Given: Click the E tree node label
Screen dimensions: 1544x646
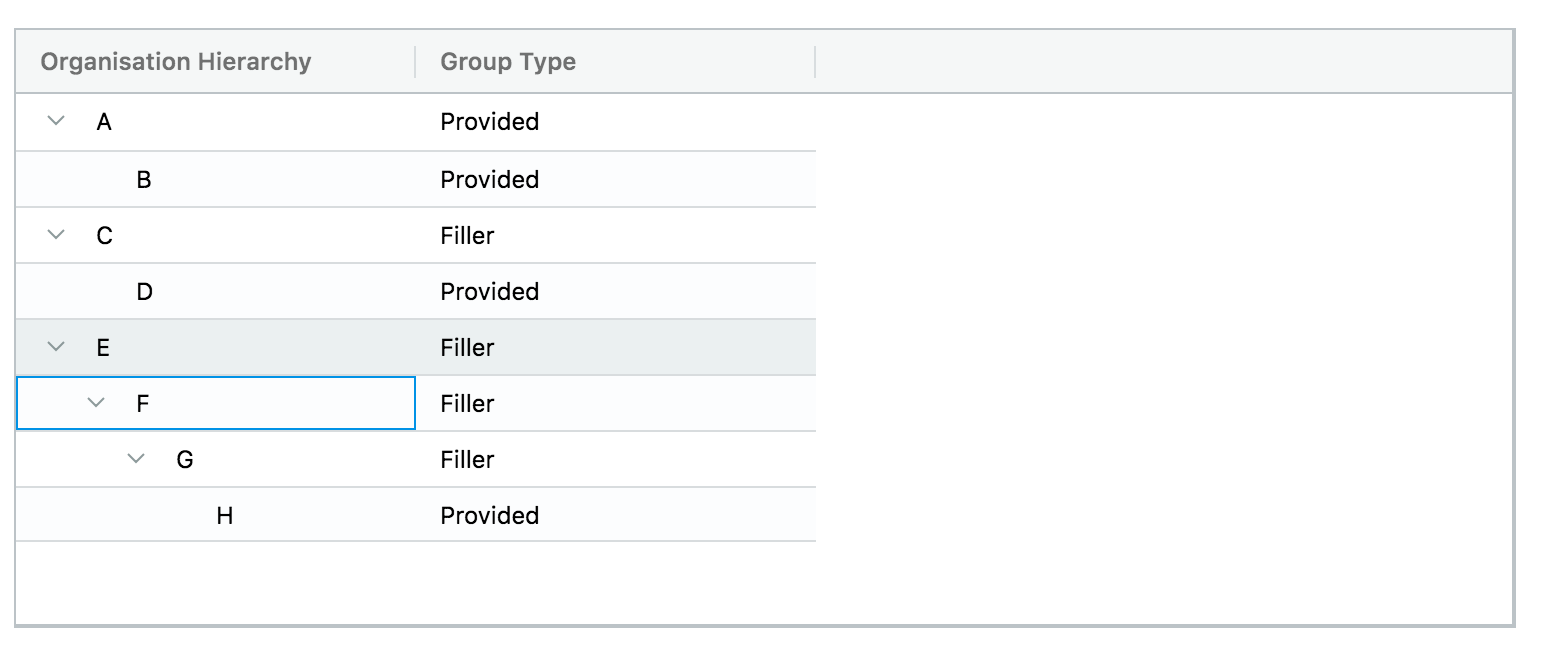Looking at the screenshot, I should pos(103,348).
